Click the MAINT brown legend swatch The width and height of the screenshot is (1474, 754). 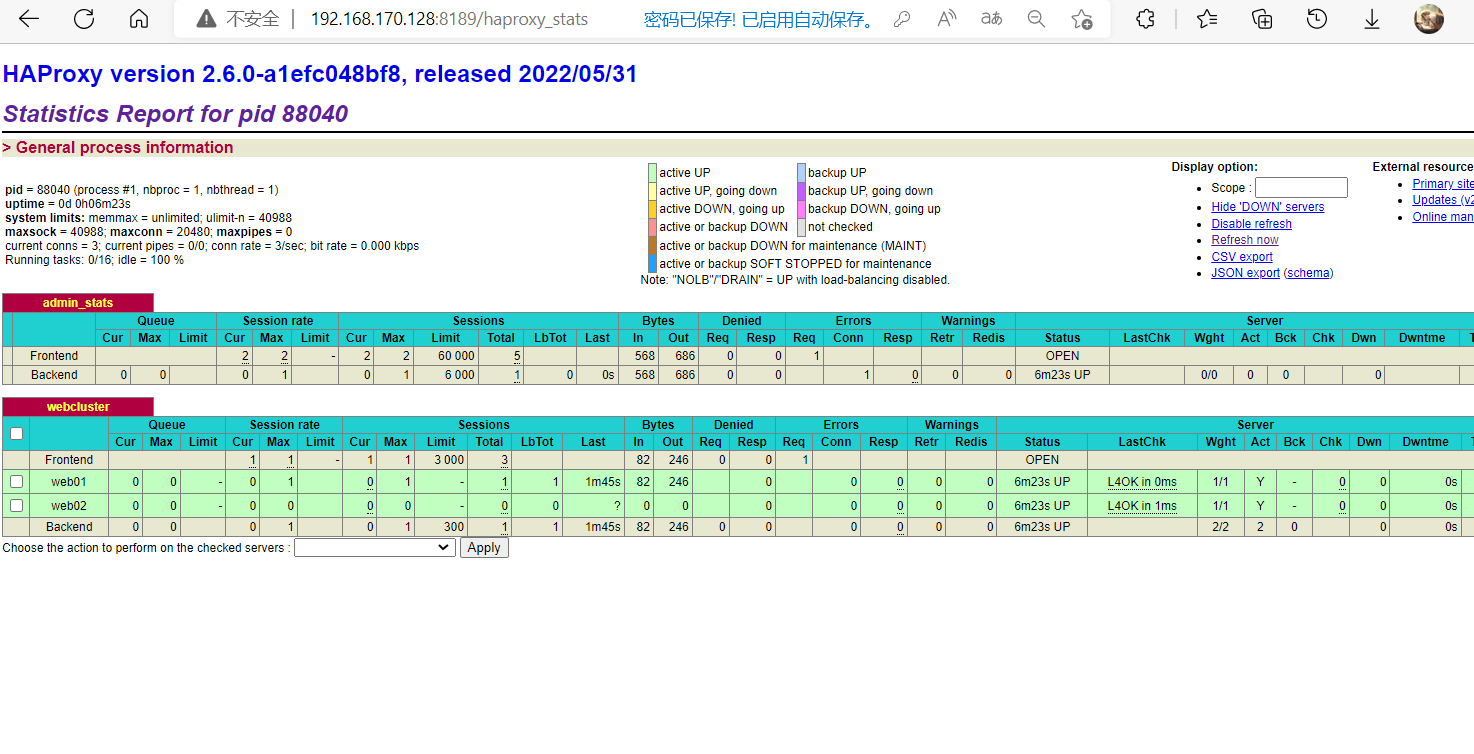[x=652, y=246]
